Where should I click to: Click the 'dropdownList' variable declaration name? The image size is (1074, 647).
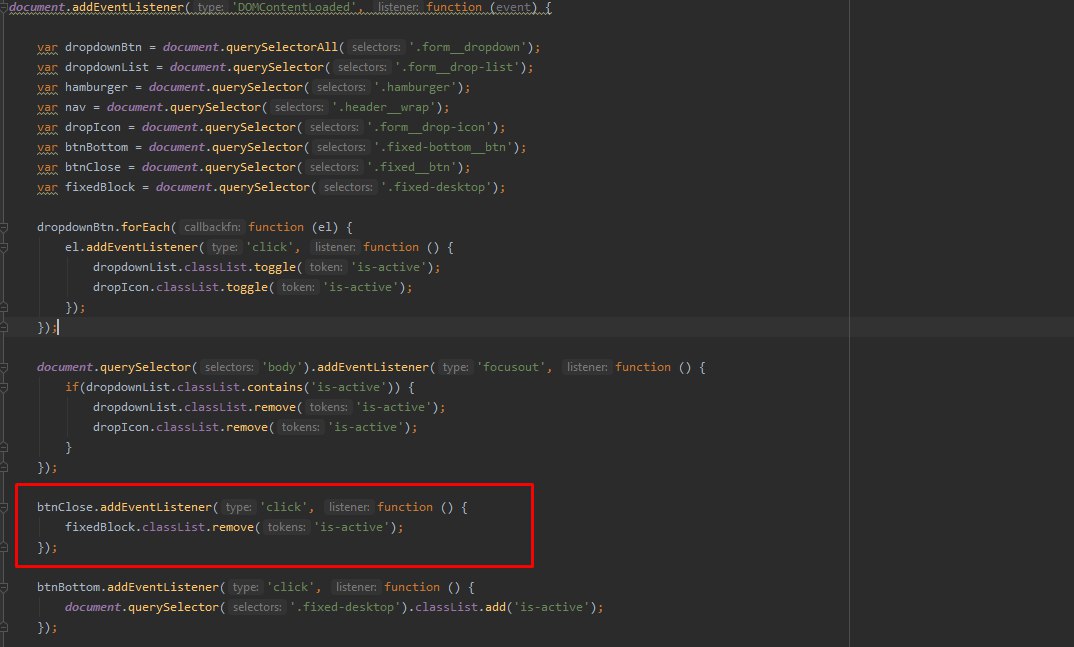point(107,67)
